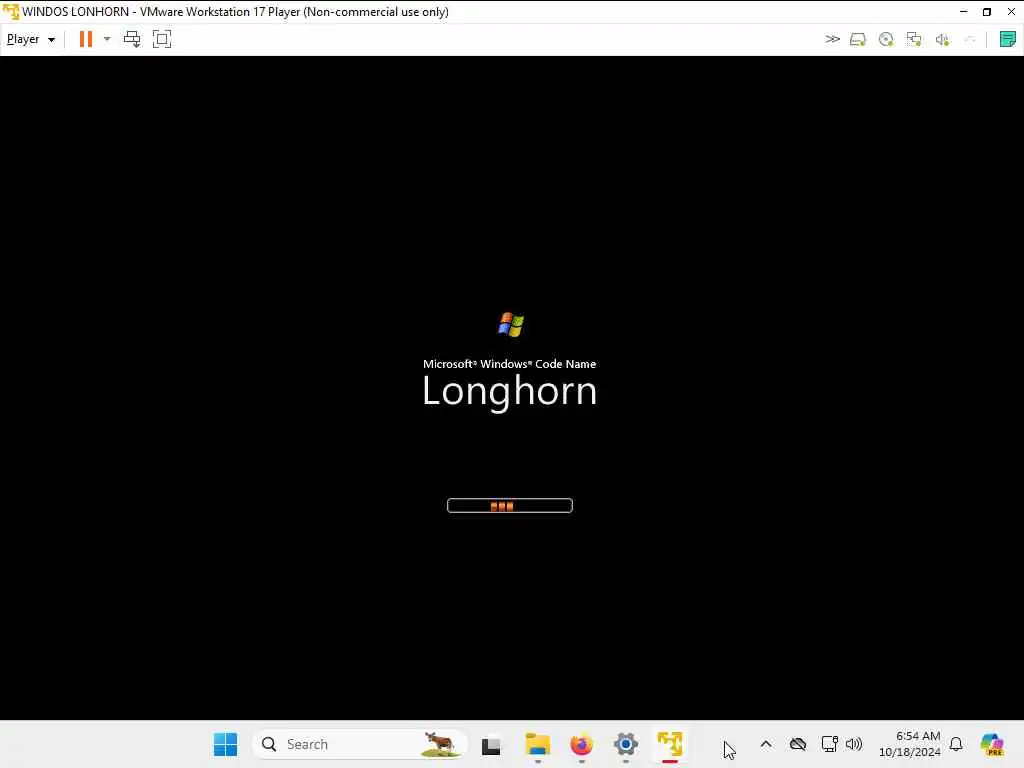Image resolution: width=1024 pixels, height=768 pixels.
Task: Click the Longhorn text in the VM
Action: click(509, 391)
